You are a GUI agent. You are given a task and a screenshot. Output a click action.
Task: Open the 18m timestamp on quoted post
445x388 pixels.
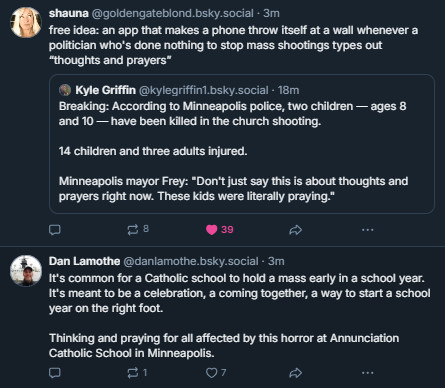[289, 90]
